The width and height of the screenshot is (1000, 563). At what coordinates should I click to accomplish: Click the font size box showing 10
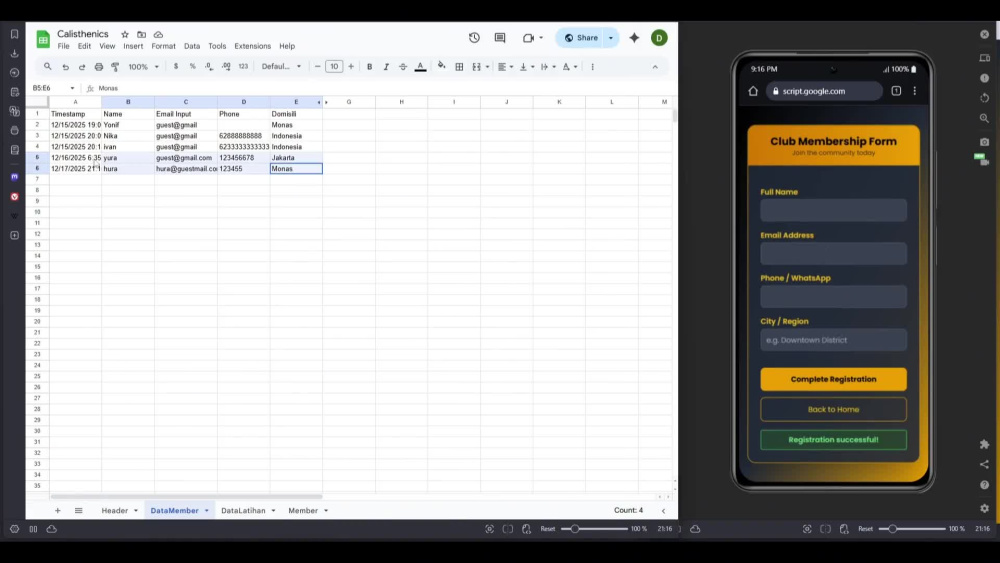(334, 66)
